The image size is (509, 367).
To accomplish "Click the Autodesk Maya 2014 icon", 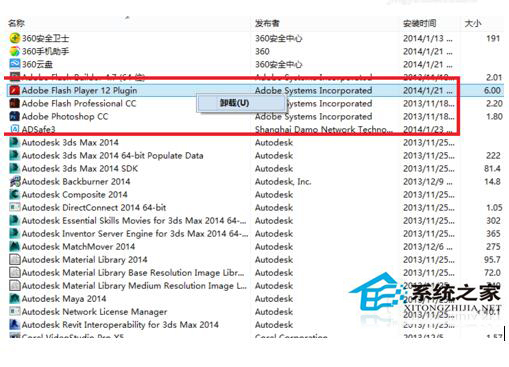I will [x=15, y=298].
